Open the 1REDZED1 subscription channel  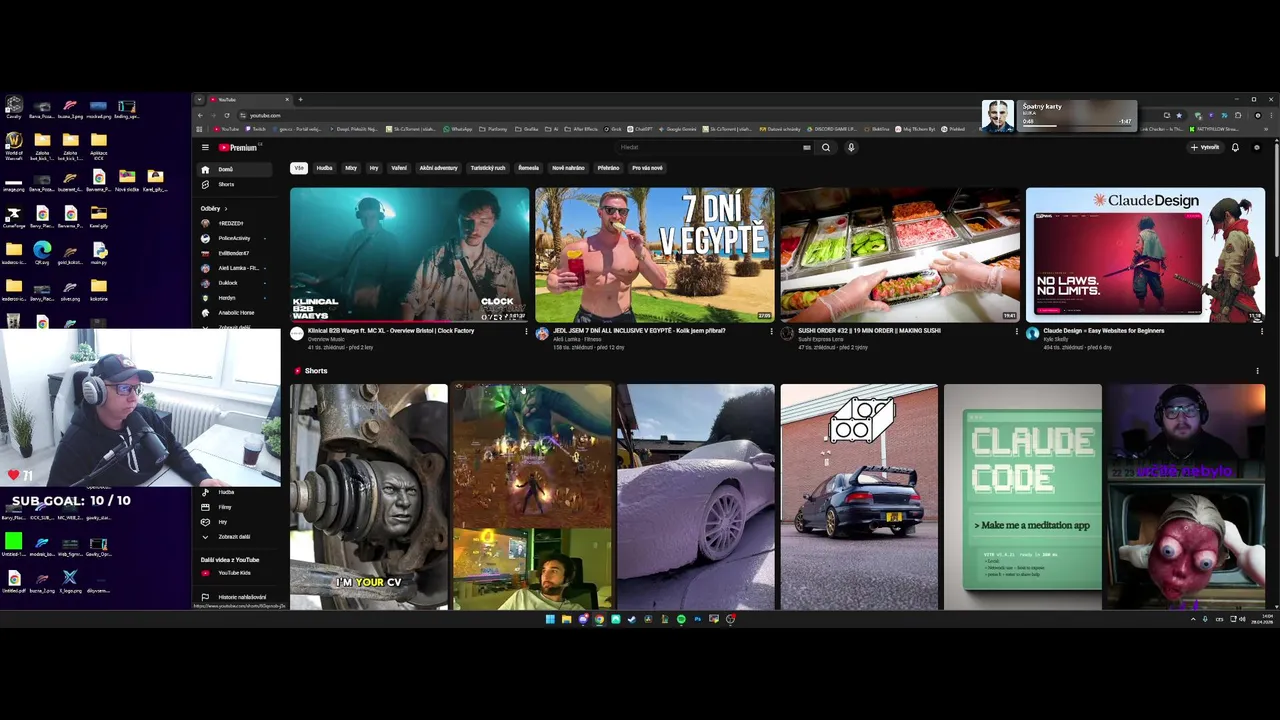click(234, 223)
